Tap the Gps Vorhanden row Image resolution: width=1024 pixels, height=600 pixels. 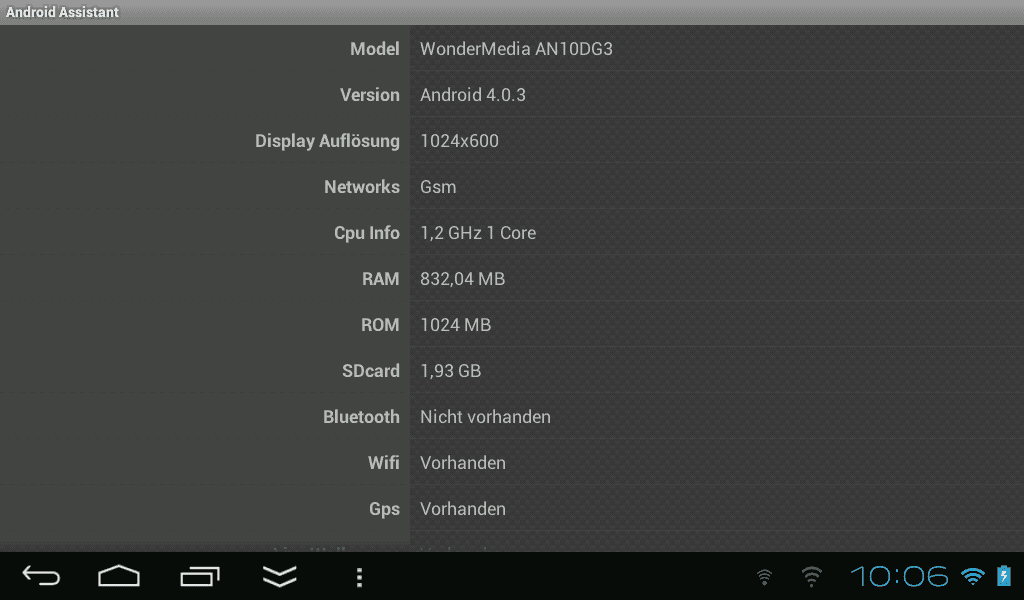tap(512, 509)
